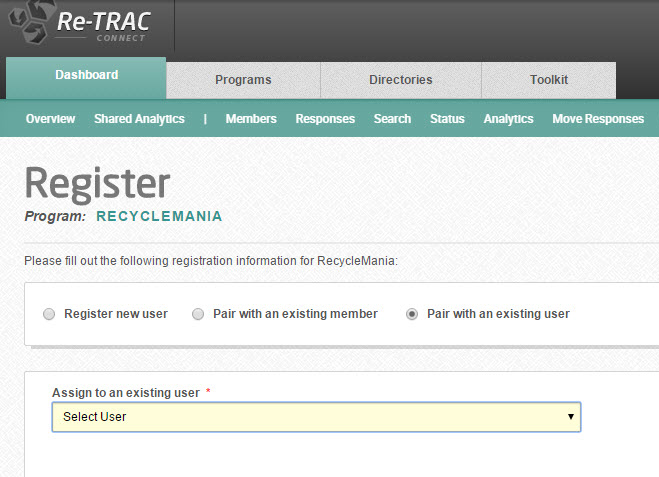Switch to the Programs tab
The image size is (659, 477).
pos(243,80)
